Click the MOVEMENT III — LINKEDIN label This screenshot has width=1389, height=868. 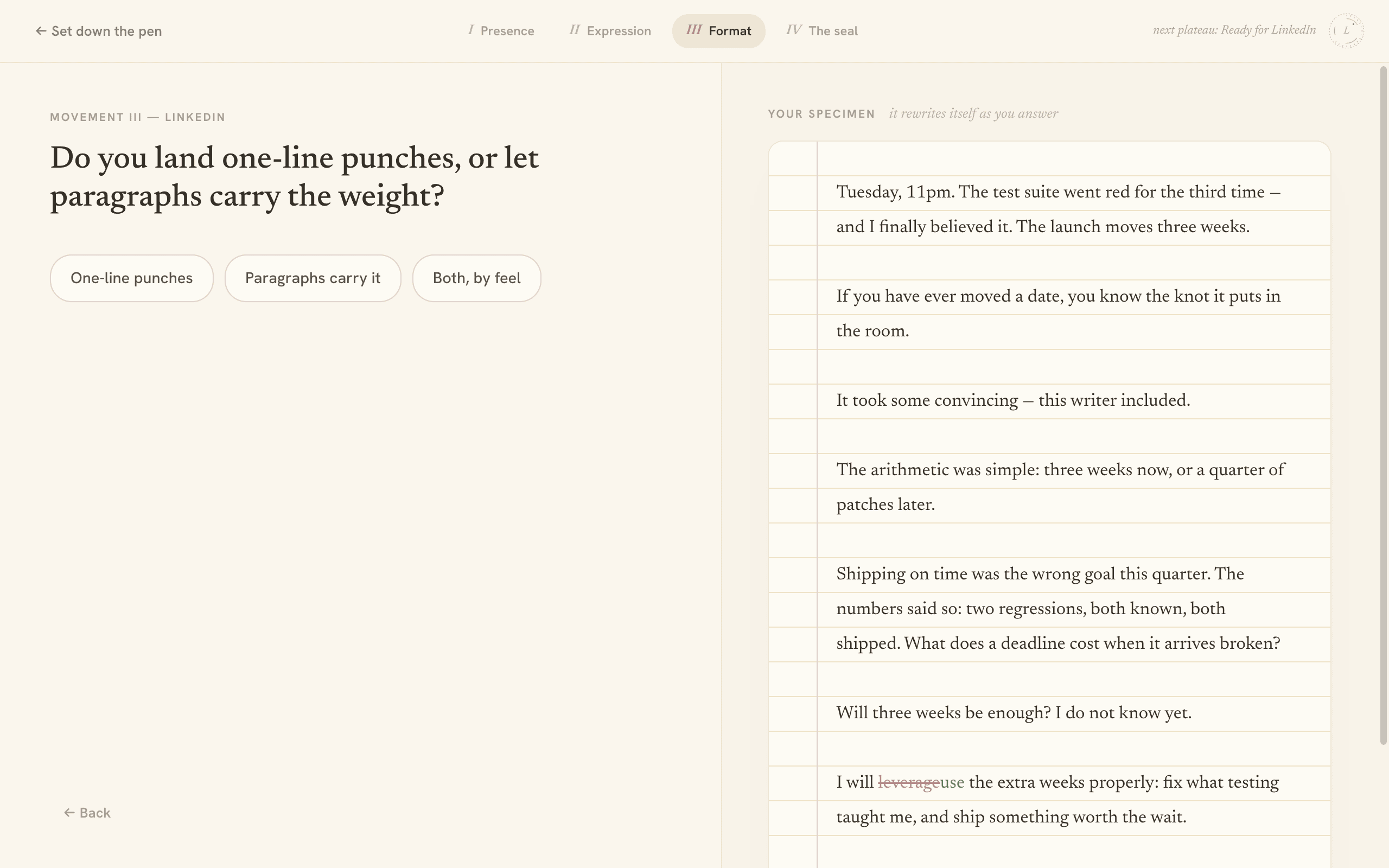[137, 117]
